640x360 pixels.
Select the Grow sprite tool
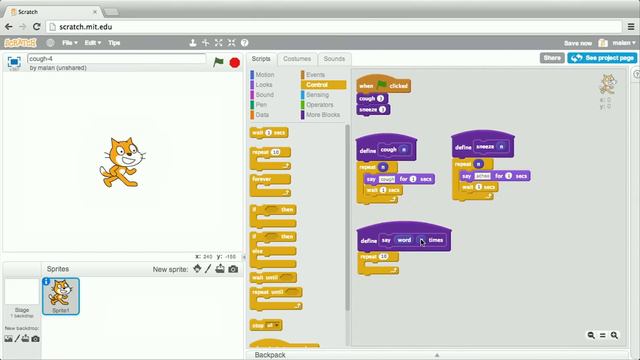point(219,42)
